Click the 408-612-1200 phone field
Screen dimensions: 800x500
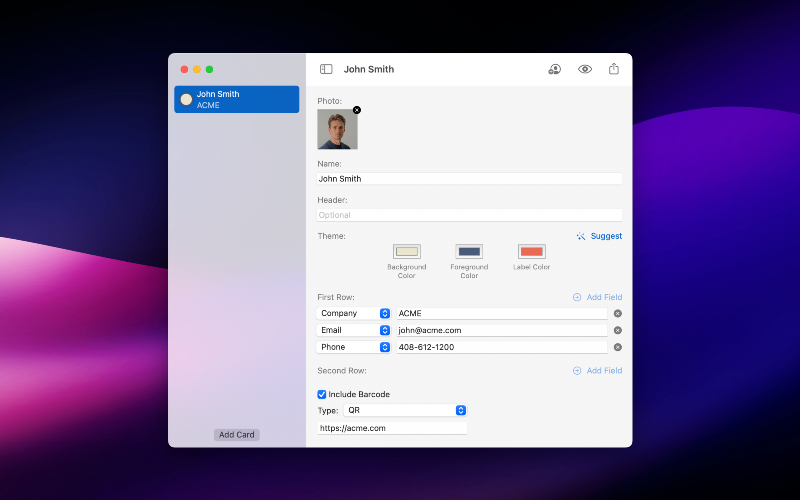502,347
